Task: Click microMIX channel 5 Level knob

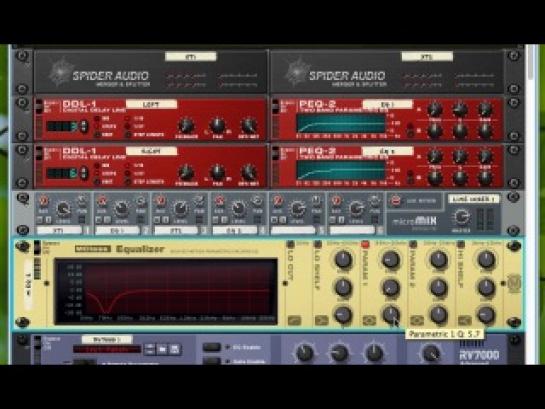Action: 297,208
